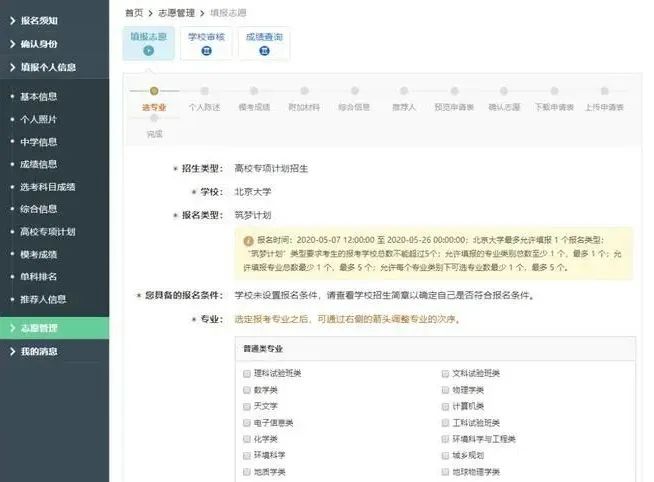Select the 填报志愿 tab
The image size is (654, 482).
point(148,43)
